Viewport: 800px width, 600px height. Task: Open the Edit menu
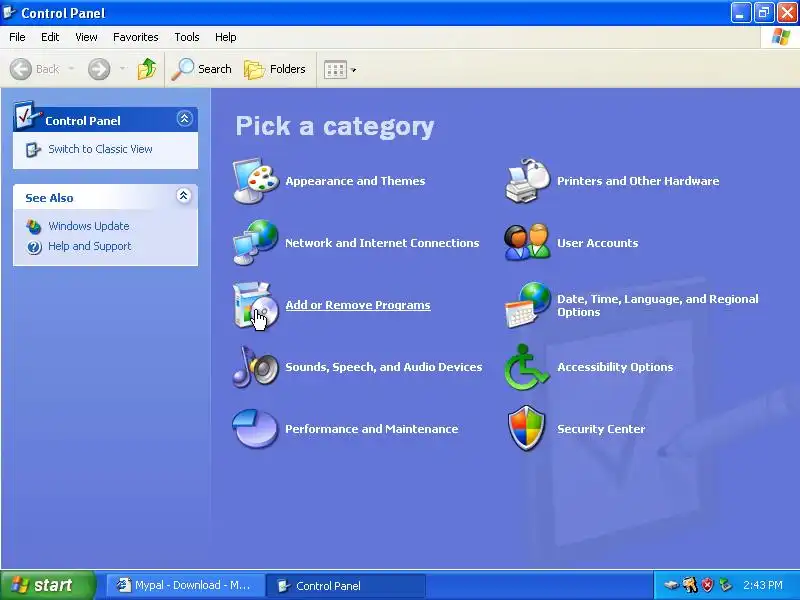pos(50,37)
